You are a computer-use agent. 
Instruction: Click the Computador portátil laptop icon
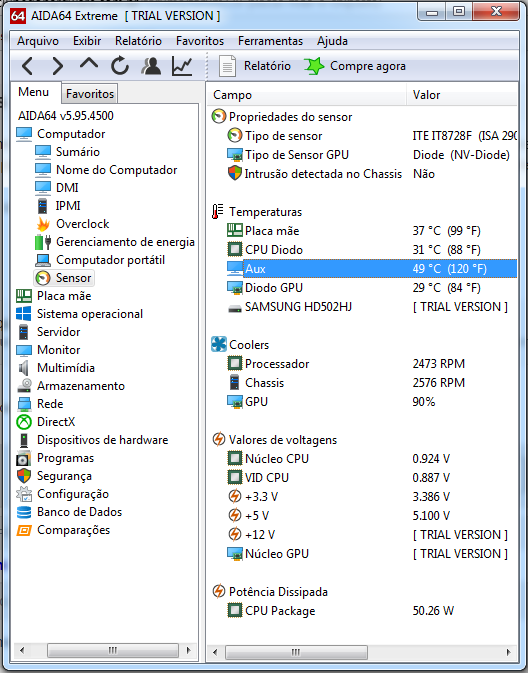pos(43,260)
